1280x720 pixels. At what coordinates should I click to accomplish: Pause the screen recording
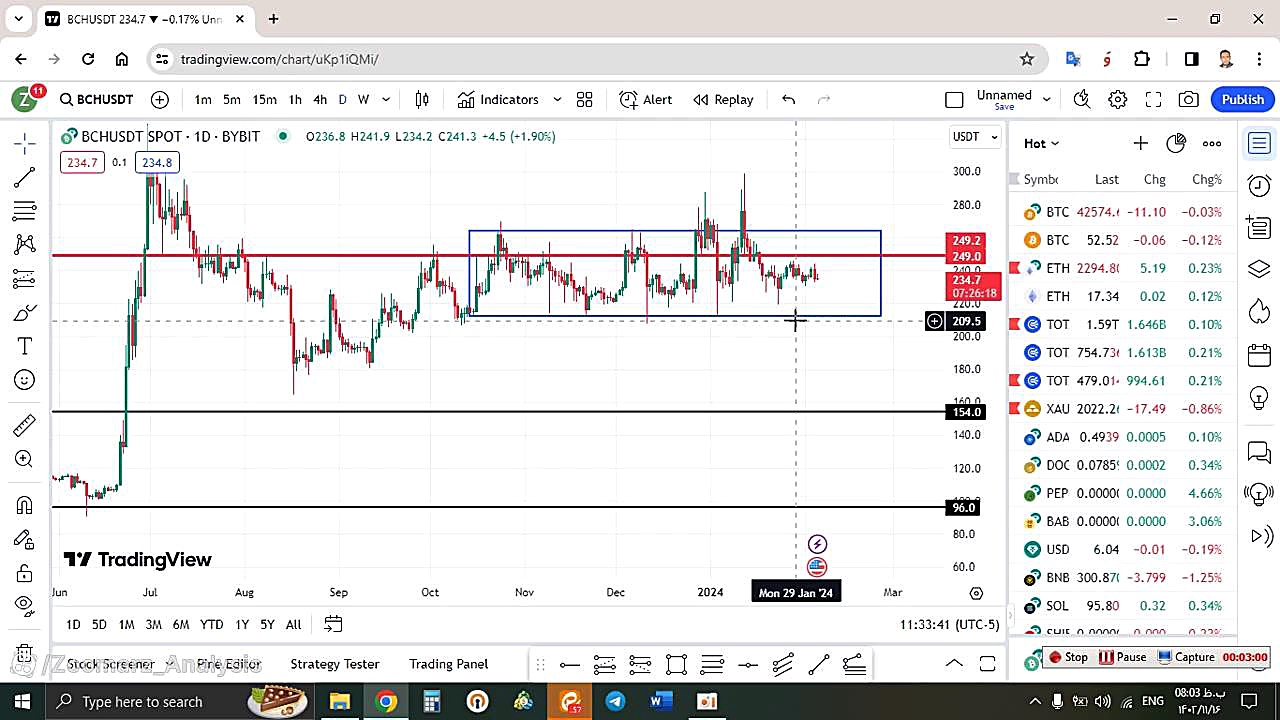pyautogui.click(x=1123, y=657)
